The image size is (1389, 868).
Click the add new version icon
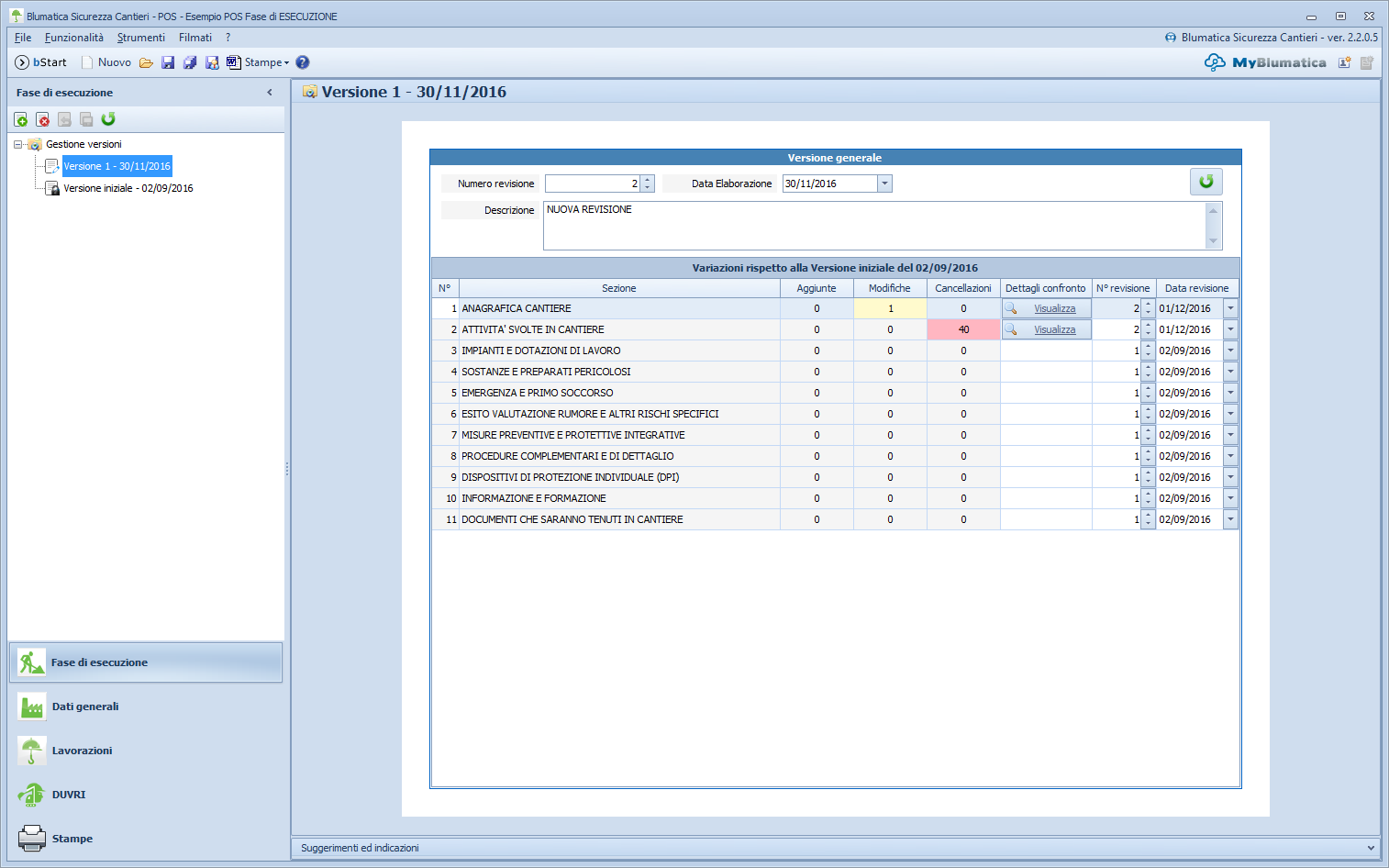coord(20,119)
